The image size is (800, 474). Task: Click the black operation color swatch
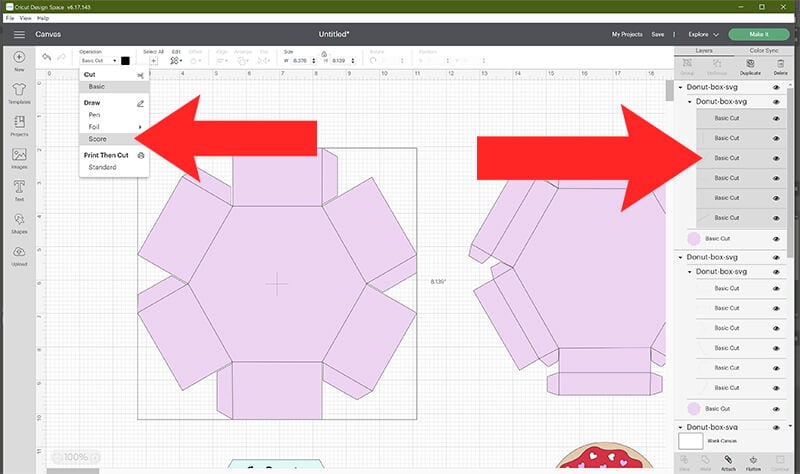coord(126,61)
